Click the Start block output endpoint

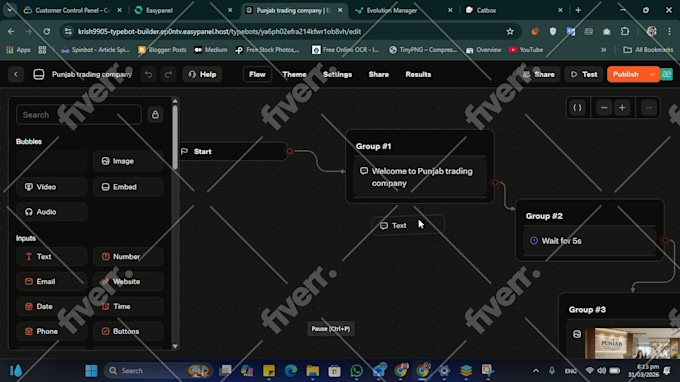pos(289,151)
